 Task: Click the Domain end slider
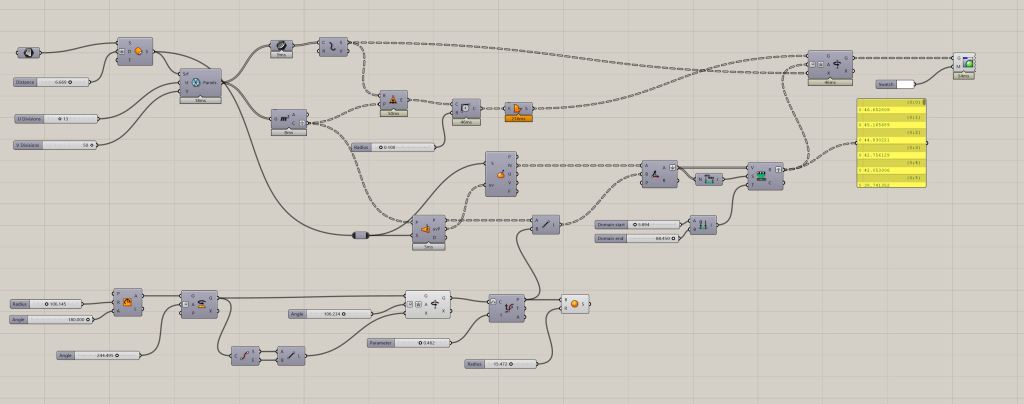pos(637,238)
